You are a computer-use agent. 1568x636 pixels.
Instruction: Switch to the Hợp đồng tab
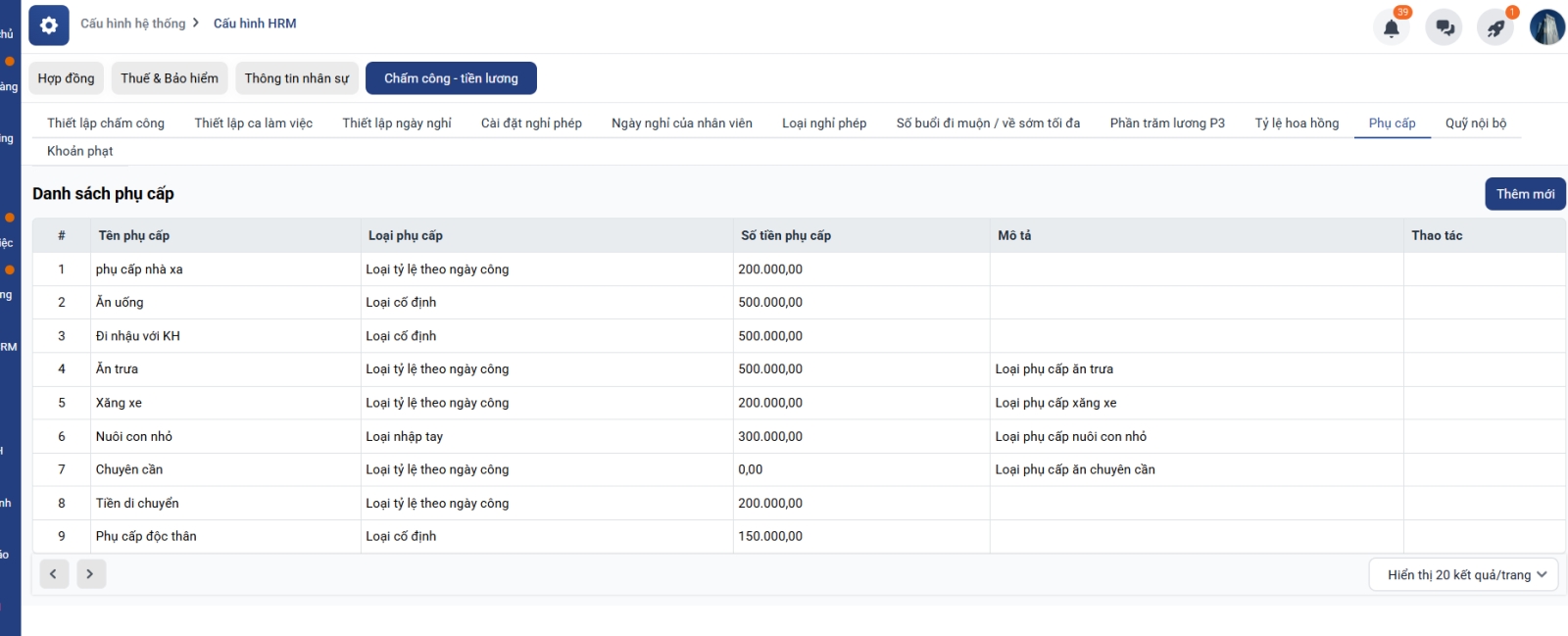pyautogui.click(x=67, y=78)
